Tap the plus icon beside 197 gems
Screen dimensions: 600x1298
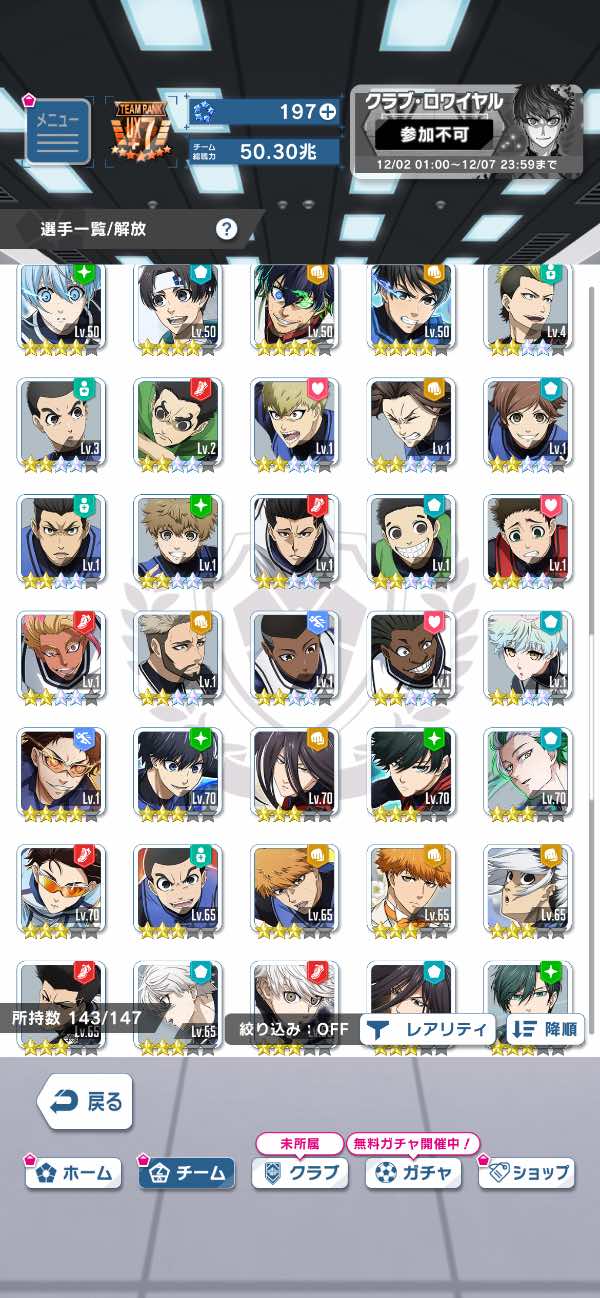327,112
